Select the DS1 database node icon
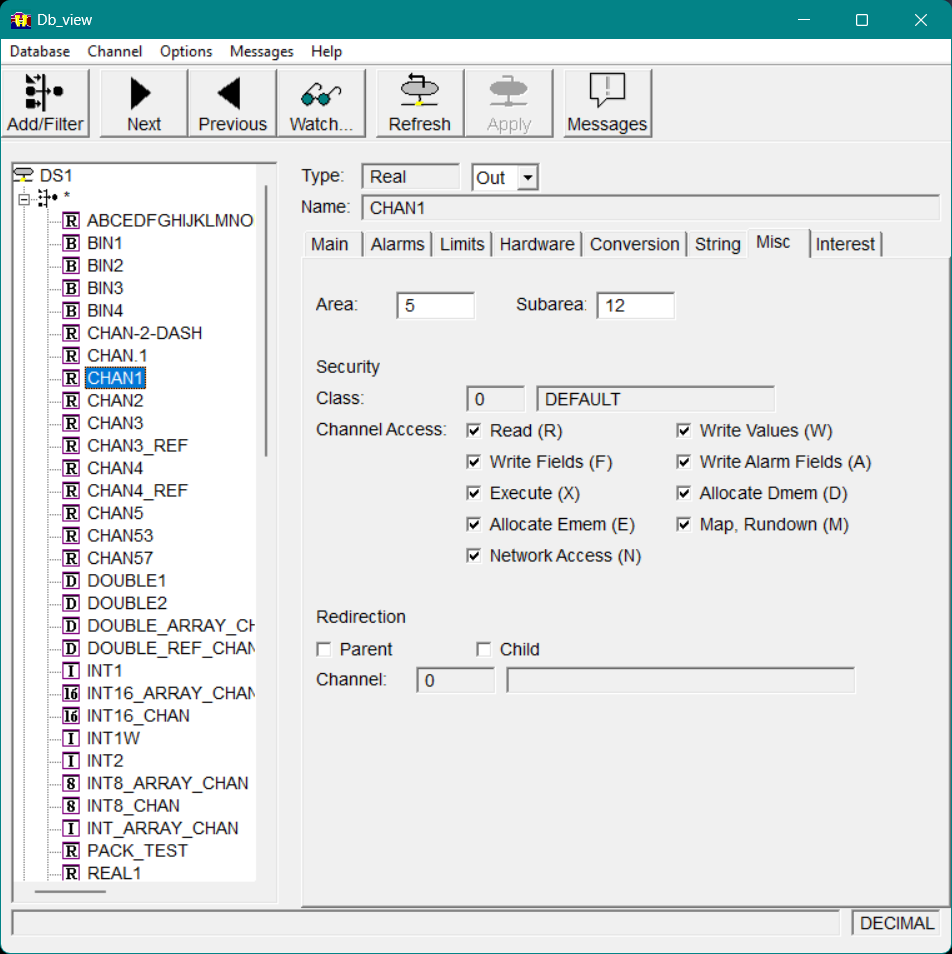The height and width of the screenshot is (954, 952). click(x=23, y=175)
